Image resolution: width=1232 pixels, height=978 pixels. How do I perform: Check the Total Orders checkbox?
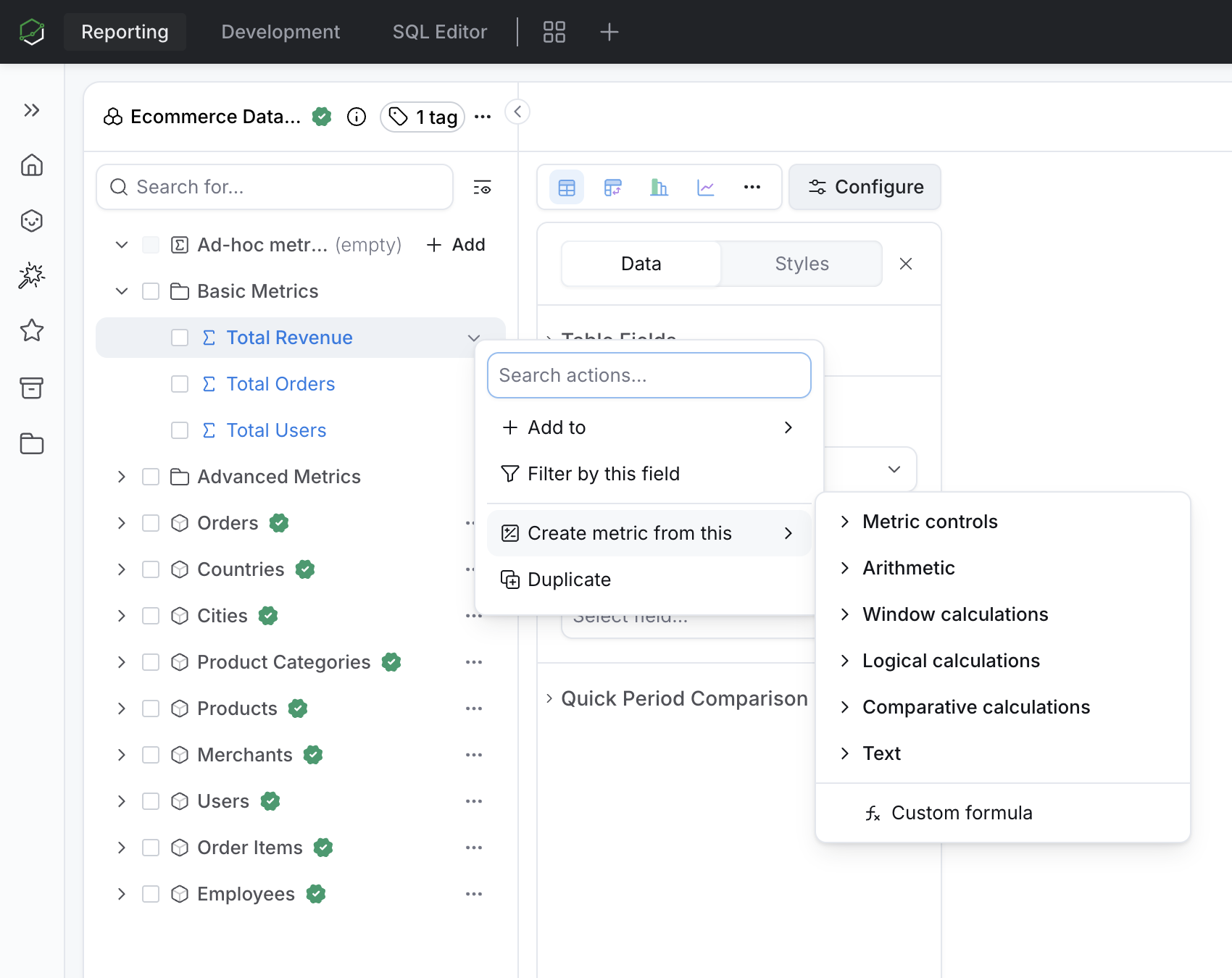click(180, 384)
